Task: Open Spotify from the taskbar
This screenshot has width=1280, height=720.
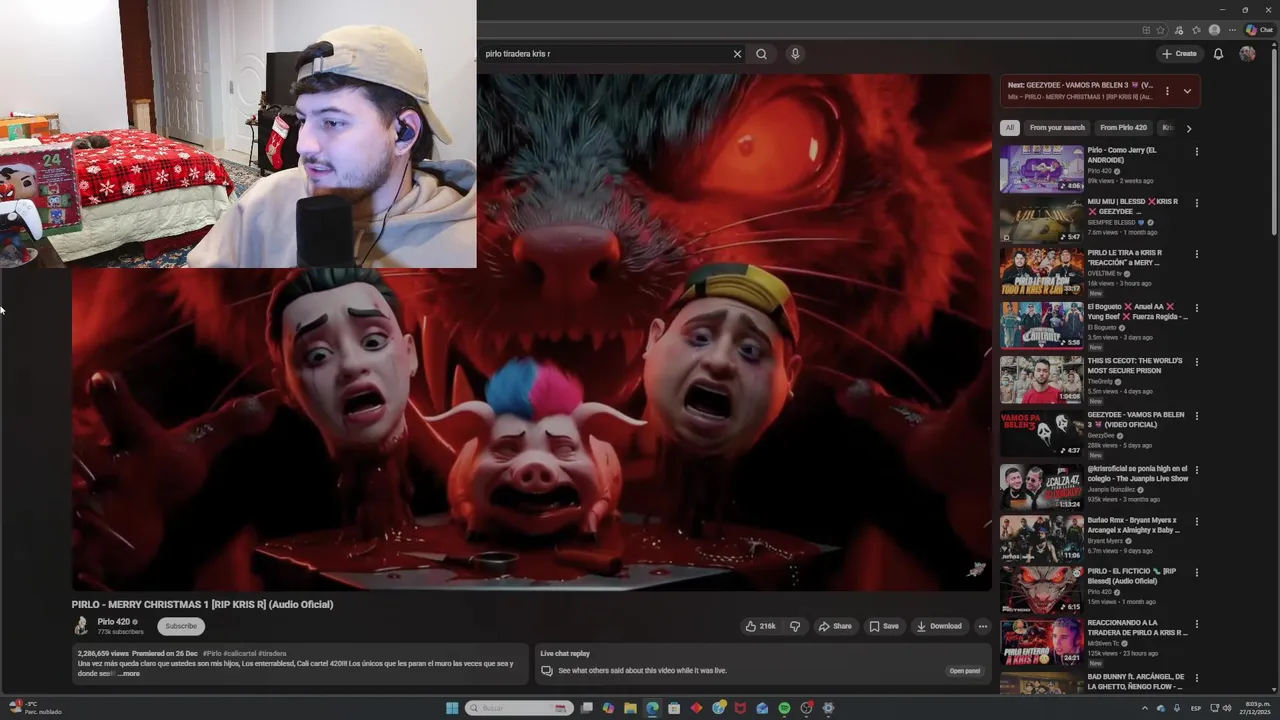Action: pos(784,708)
